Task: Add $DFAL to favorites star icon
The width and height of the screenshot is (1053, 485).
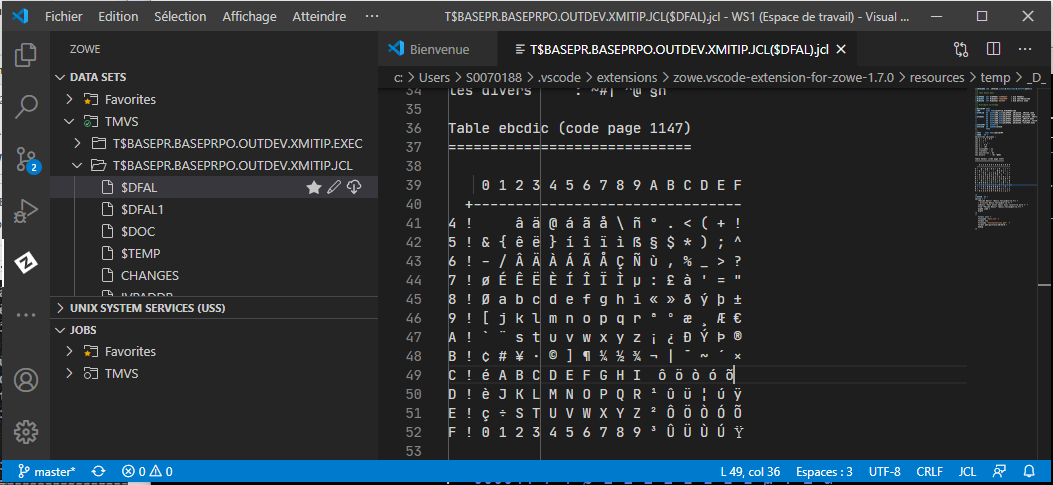Action: (314, 188)
